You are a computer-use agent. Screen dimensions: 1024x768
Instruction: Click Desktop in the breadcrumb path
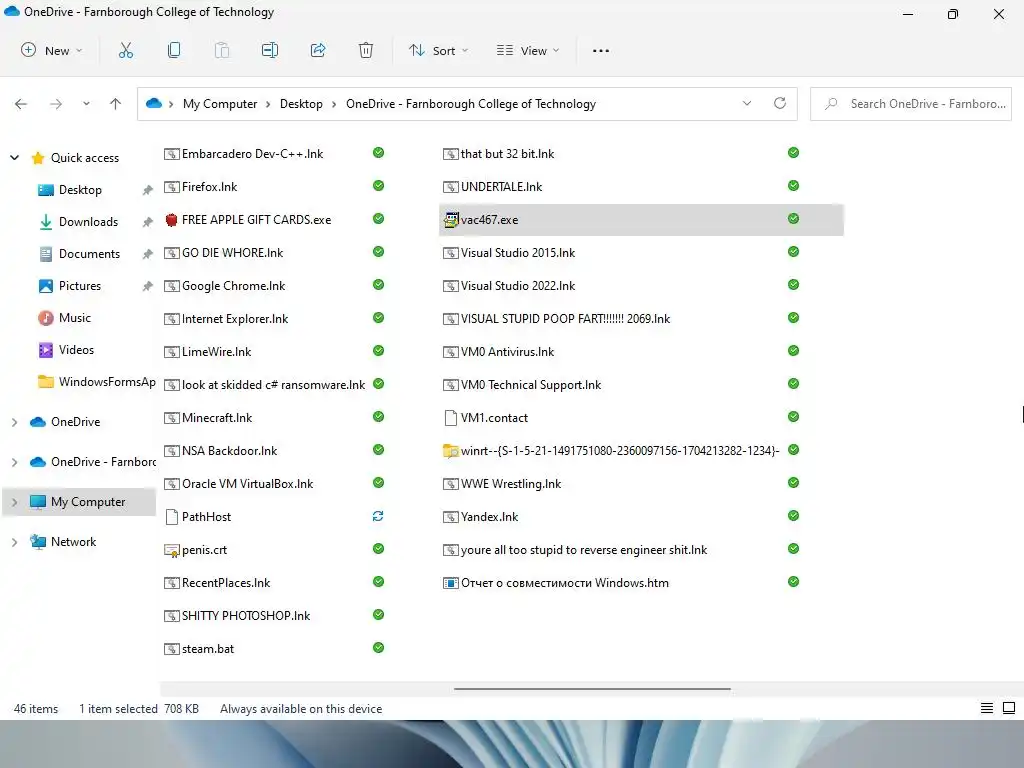click(x=301, y=104)
